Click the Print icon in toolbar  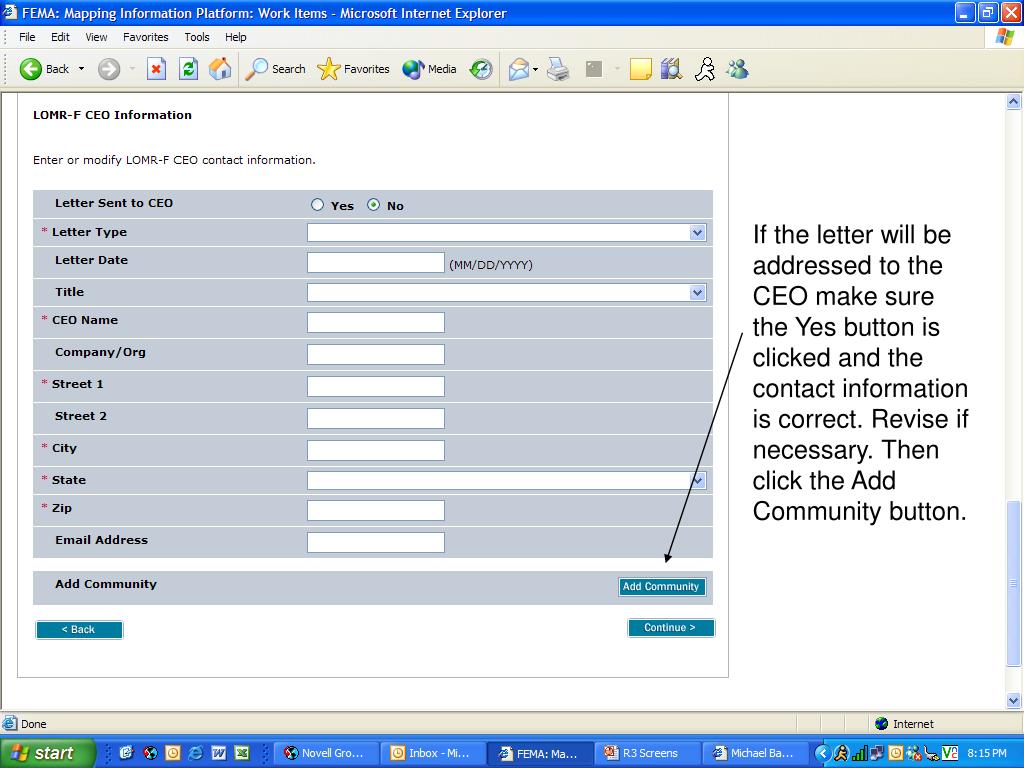(558, 69)
